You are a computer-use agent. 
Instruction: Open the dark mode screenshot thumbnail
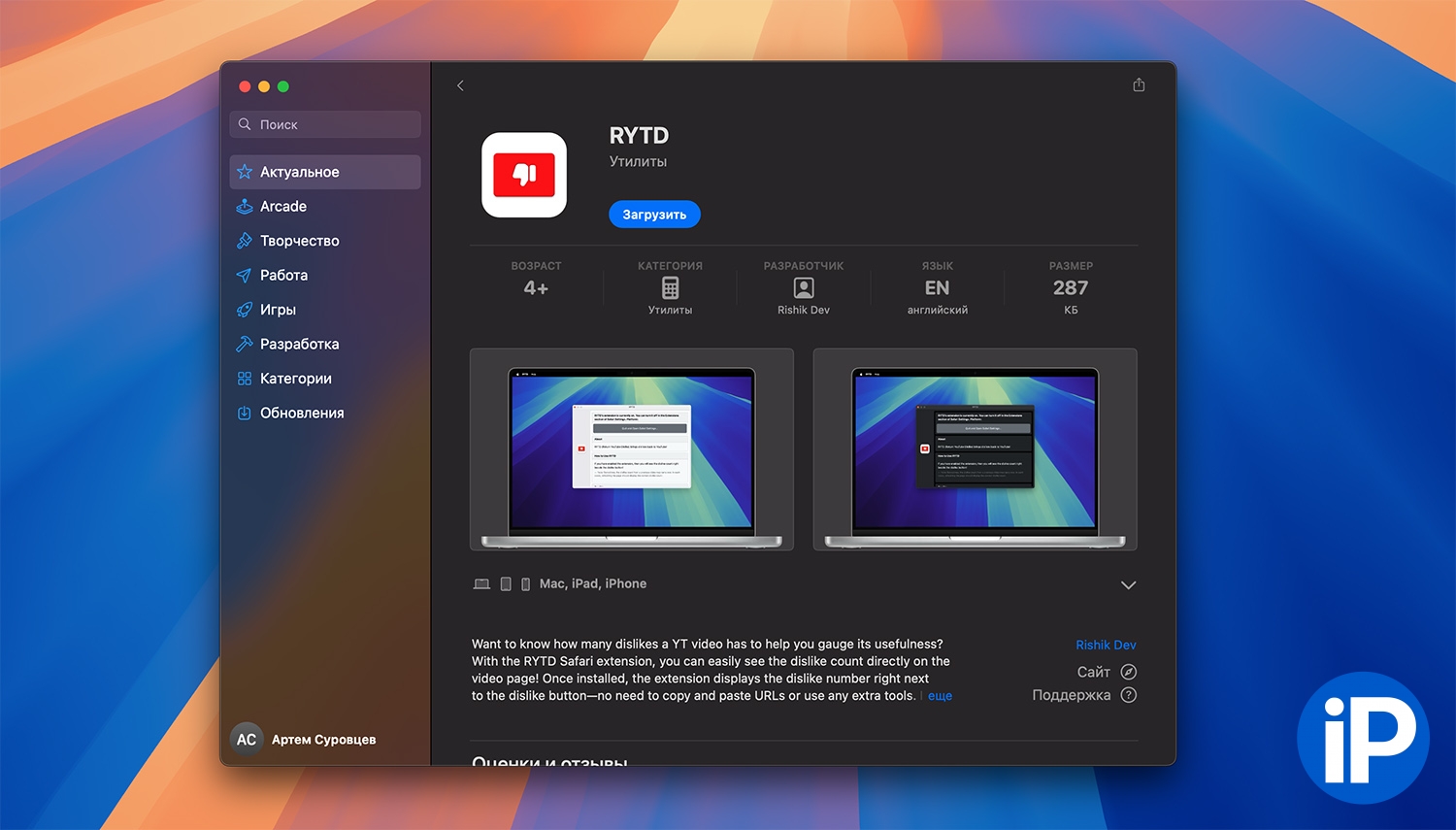point(975,449)
